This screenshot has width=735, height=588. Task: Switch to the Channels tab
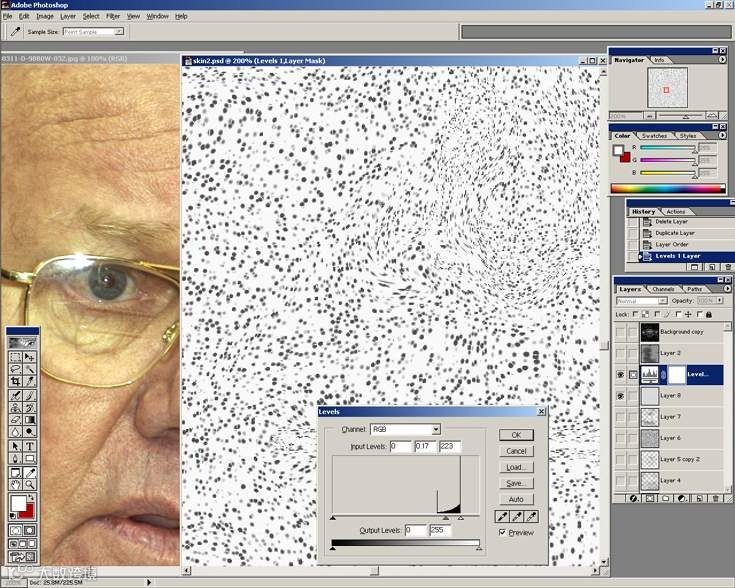click(663, 289)
